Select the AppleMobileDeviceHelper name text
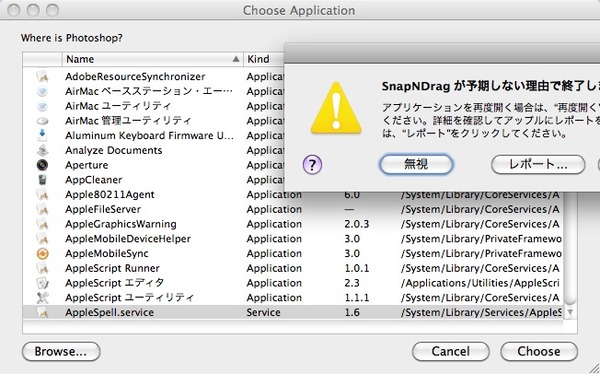 coord(128,238)
